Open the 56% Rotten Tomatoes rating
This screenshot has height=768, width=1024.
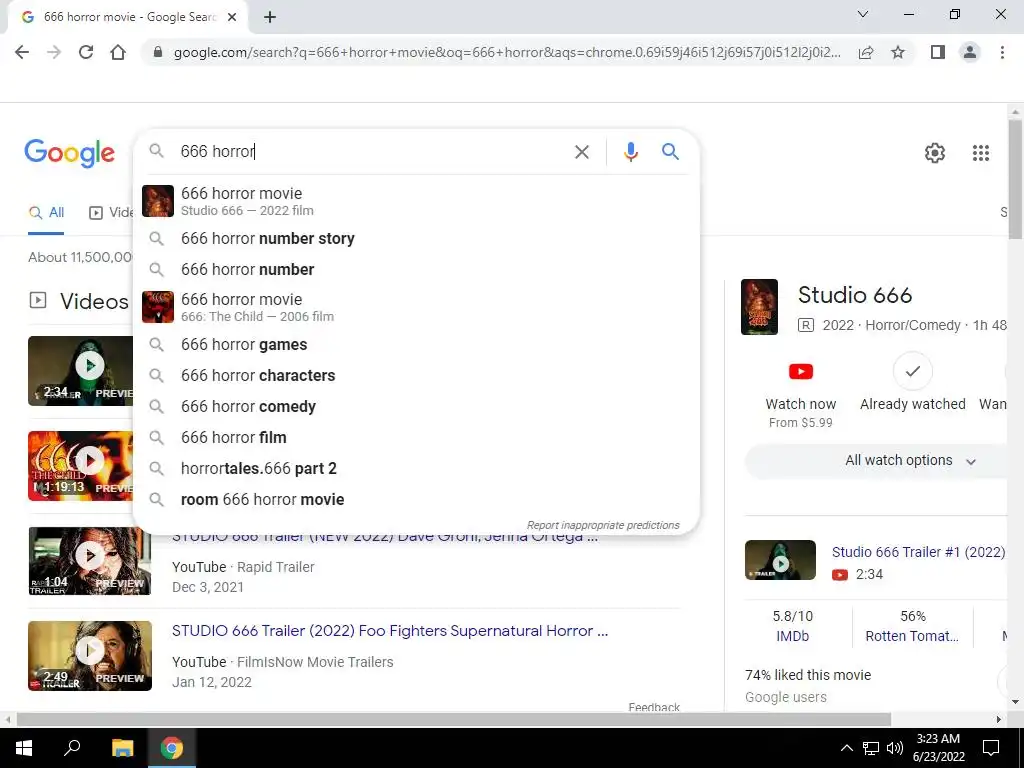(x=912, y=626)
